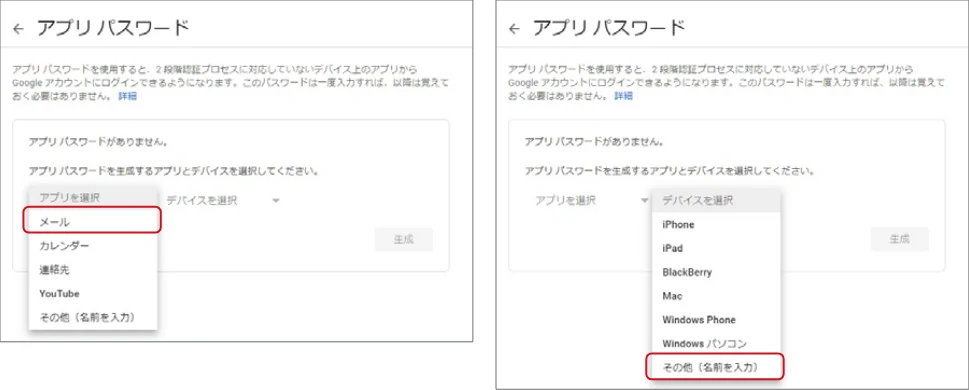
Task: Click the 生成 button in right screenshot
Action: click(x=900, y=239)
